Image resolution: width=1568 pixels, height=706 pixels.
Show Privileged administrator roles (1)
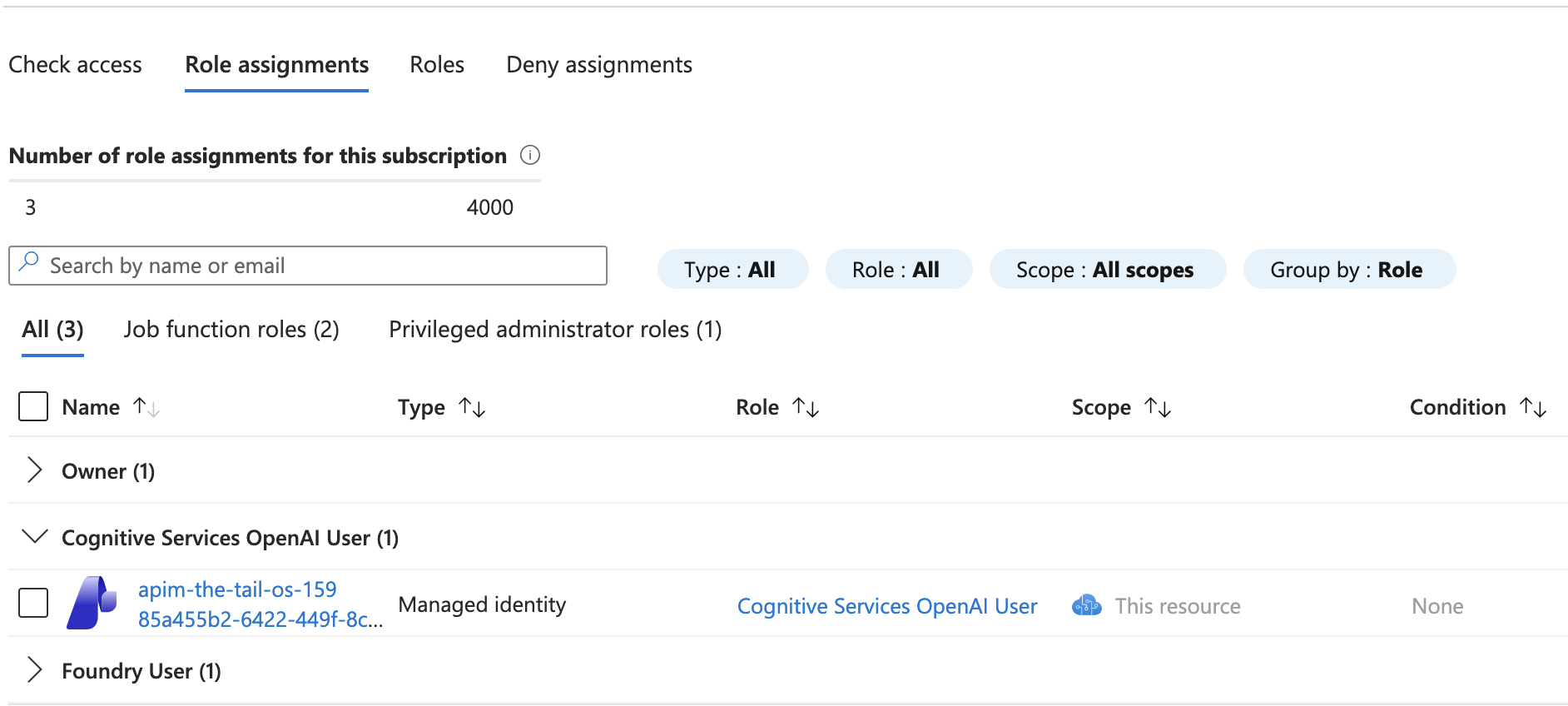(555, 330)
